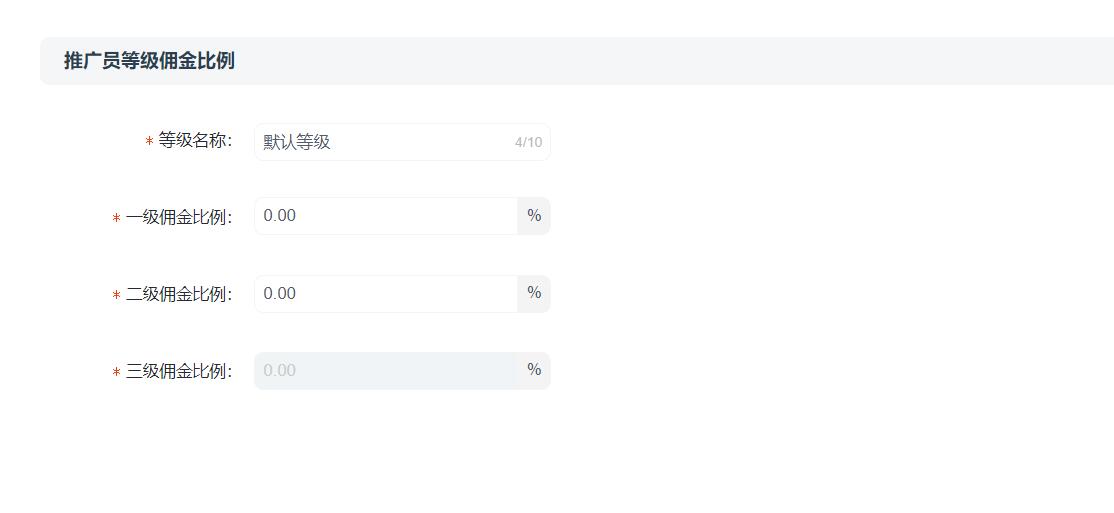This screenshot has width=1114, height=513.
Task: Click the red asterisk beside 三级佣金比例
Action: (x=117, y=372)
